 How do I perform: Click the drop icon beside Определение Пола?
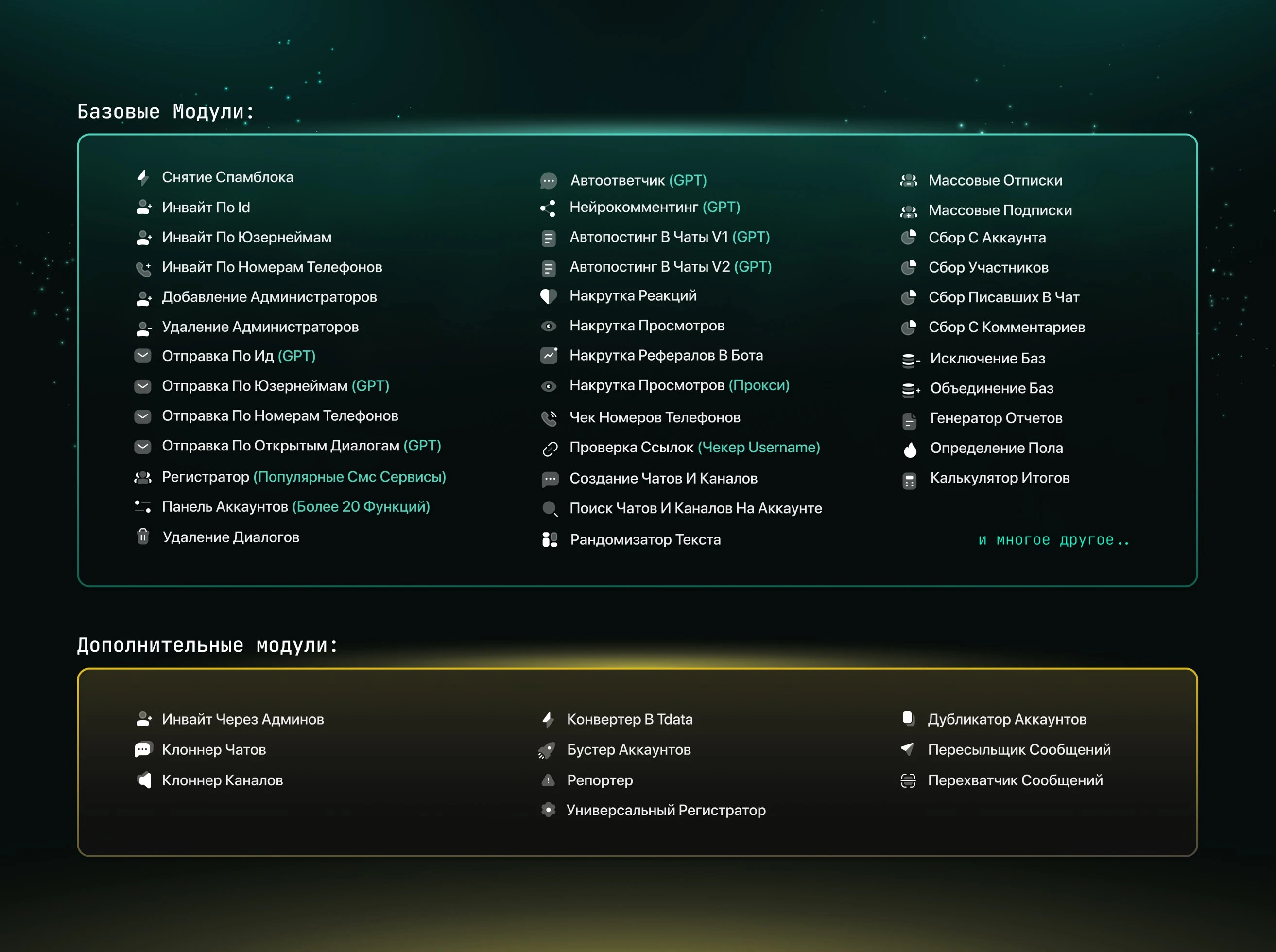(910, 449)
